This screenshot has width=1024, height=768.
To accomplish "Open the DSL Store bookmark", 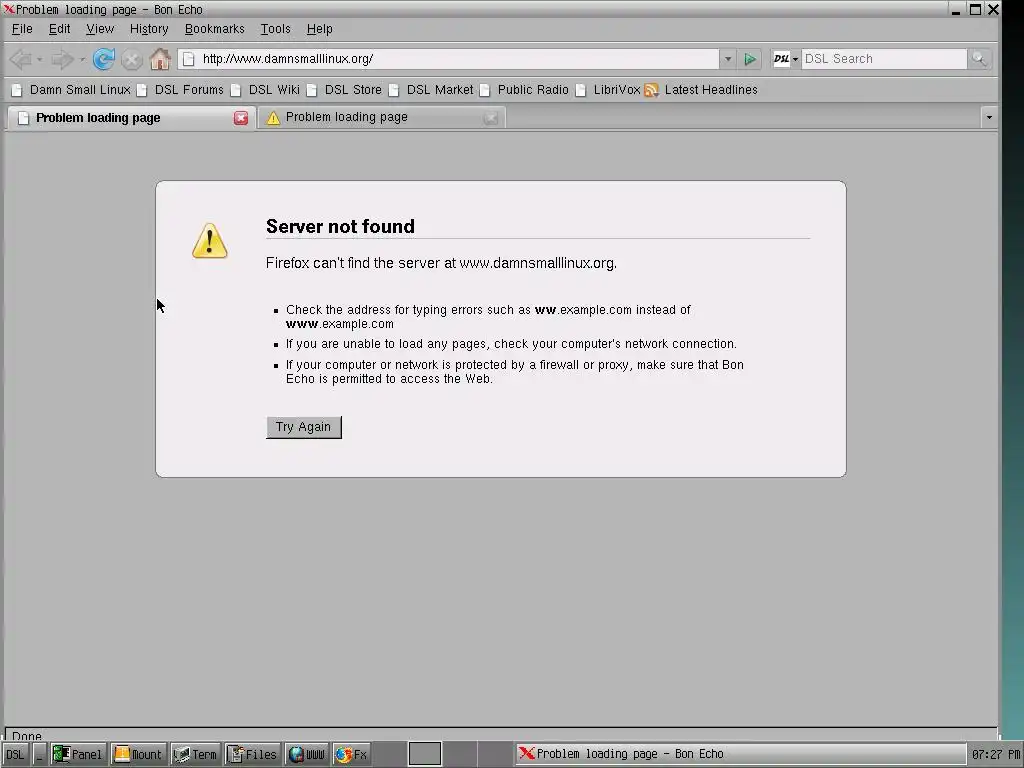I will 344,89.
